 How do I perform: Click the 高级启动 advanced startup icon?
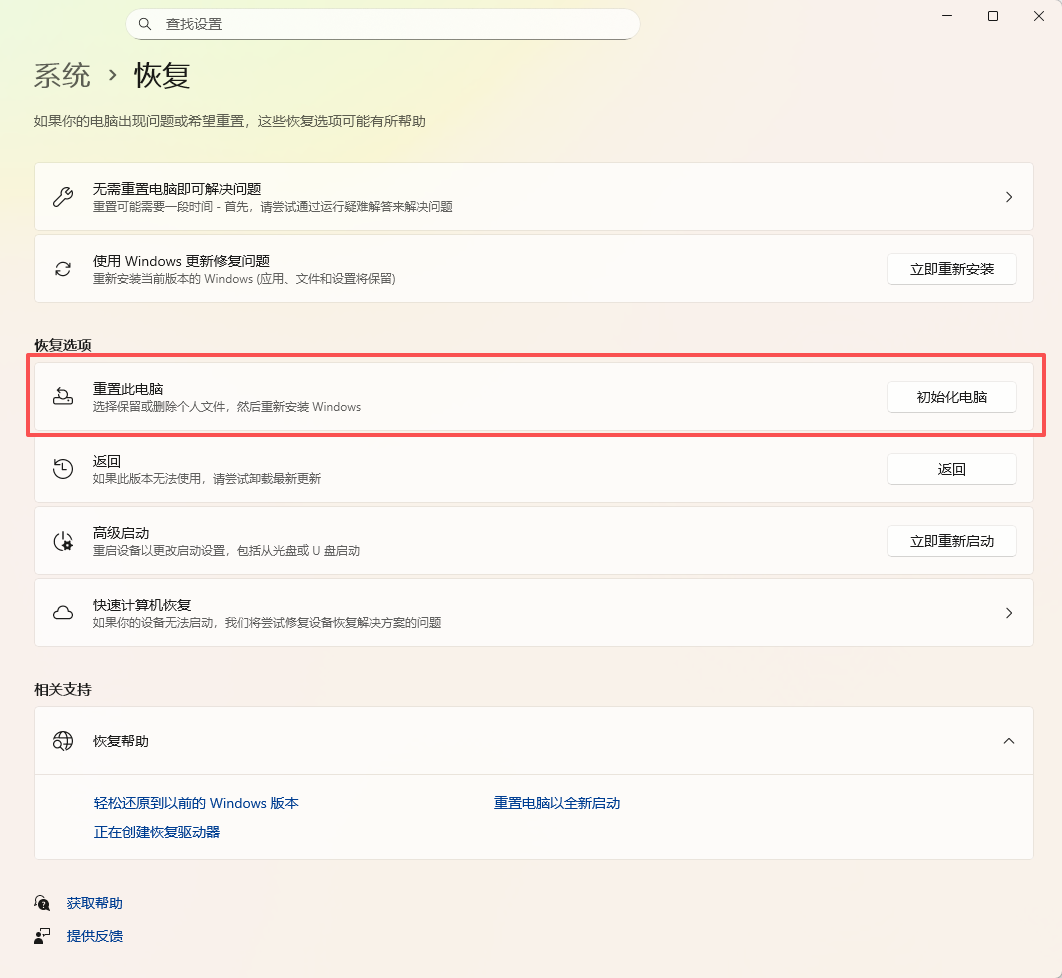click(x=62, y=540)
